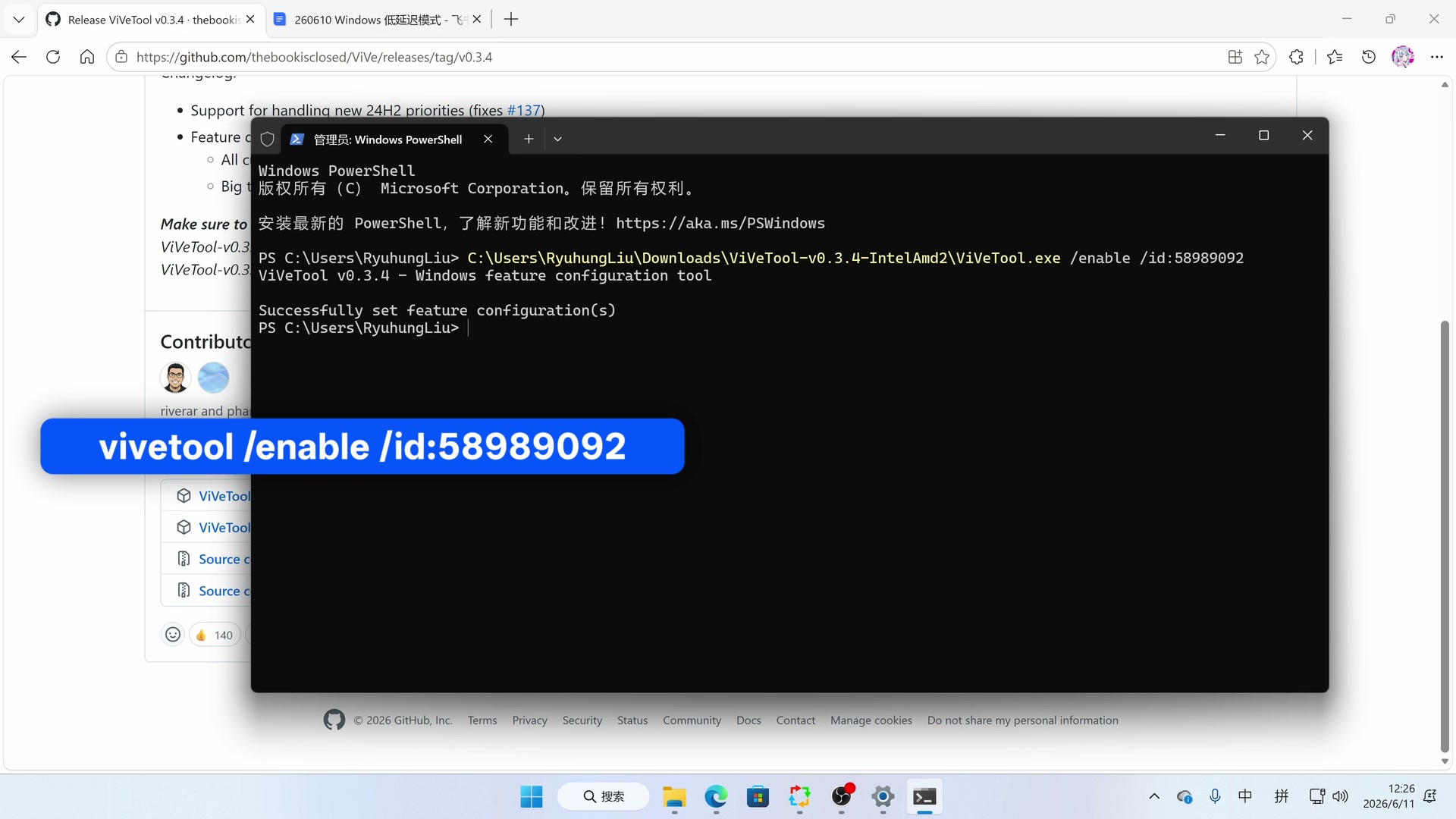
Task: Open Privacy footer link
Action: [529, 720]
